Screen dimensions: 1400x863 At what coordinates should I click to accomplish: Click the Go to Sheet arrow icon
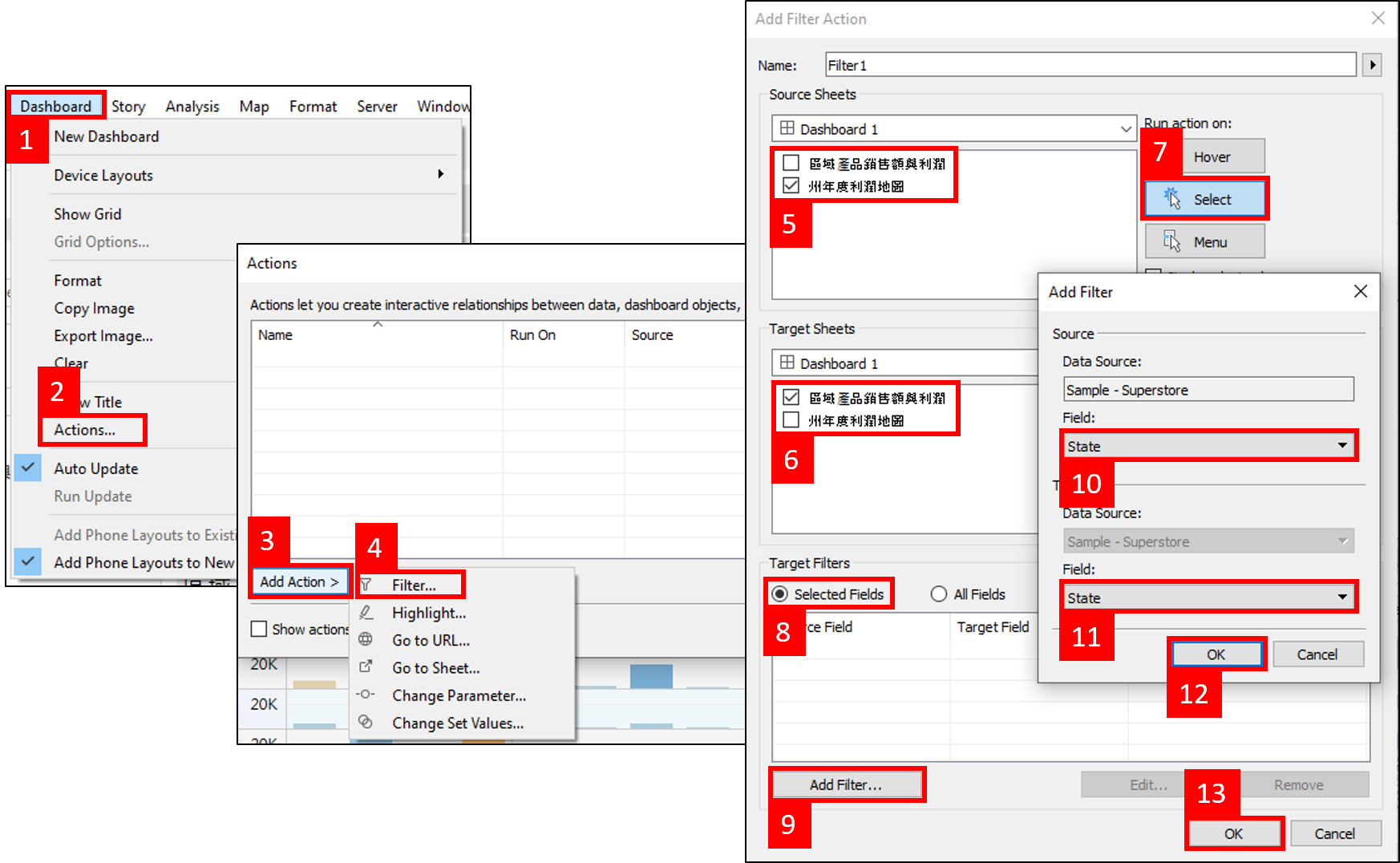366,666
